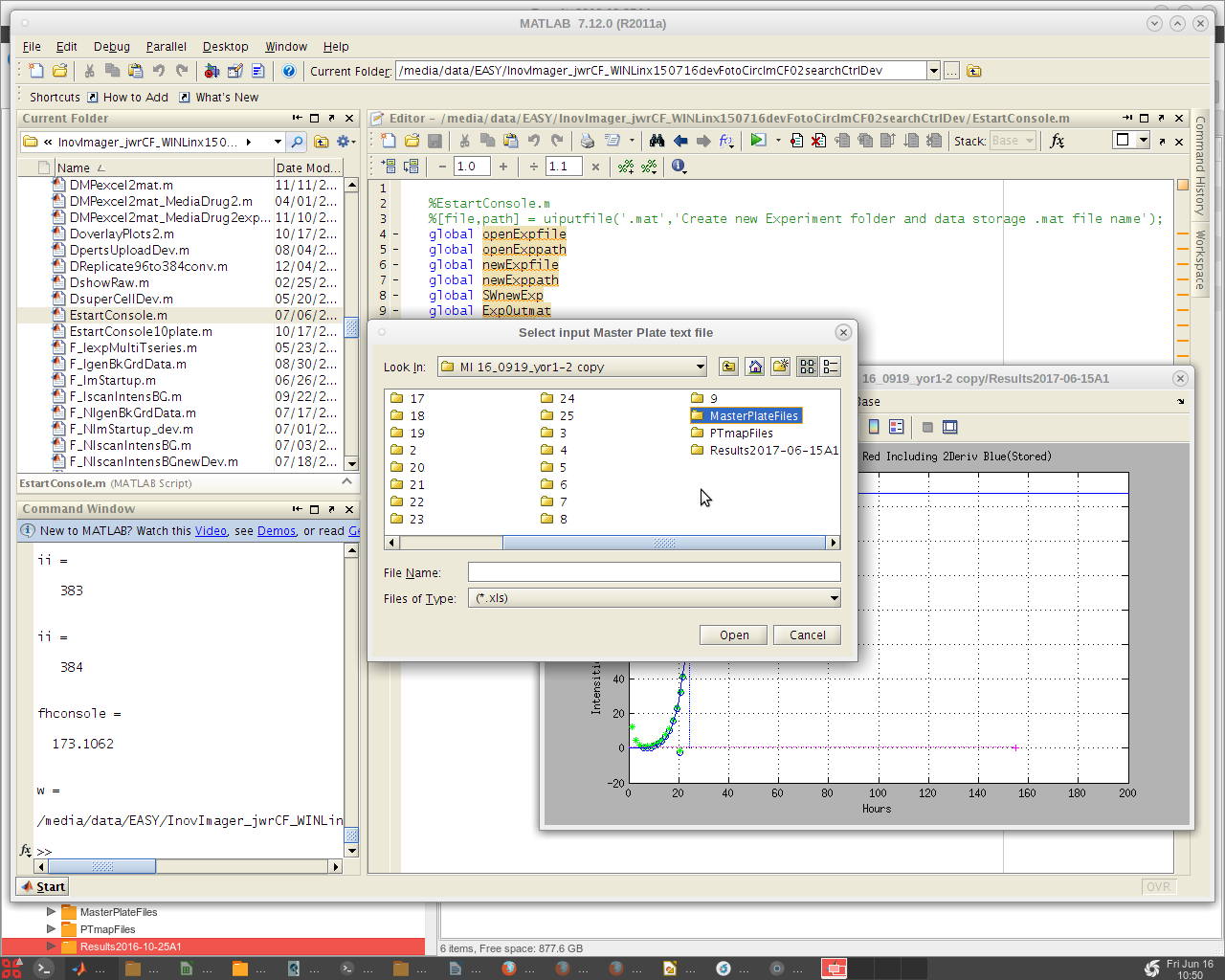Expand the Files of Type dropdown
Screen dimensions: 1225x980
(834, 598)
